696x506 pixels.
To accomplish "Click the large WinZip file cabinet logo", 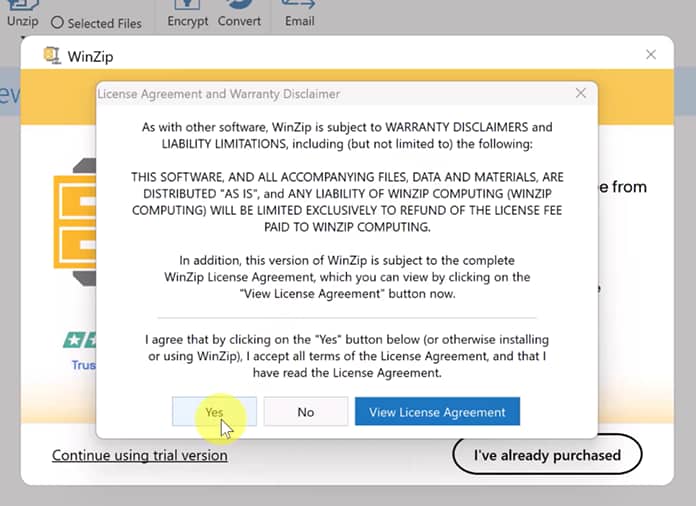I will (x=74, y=228).
